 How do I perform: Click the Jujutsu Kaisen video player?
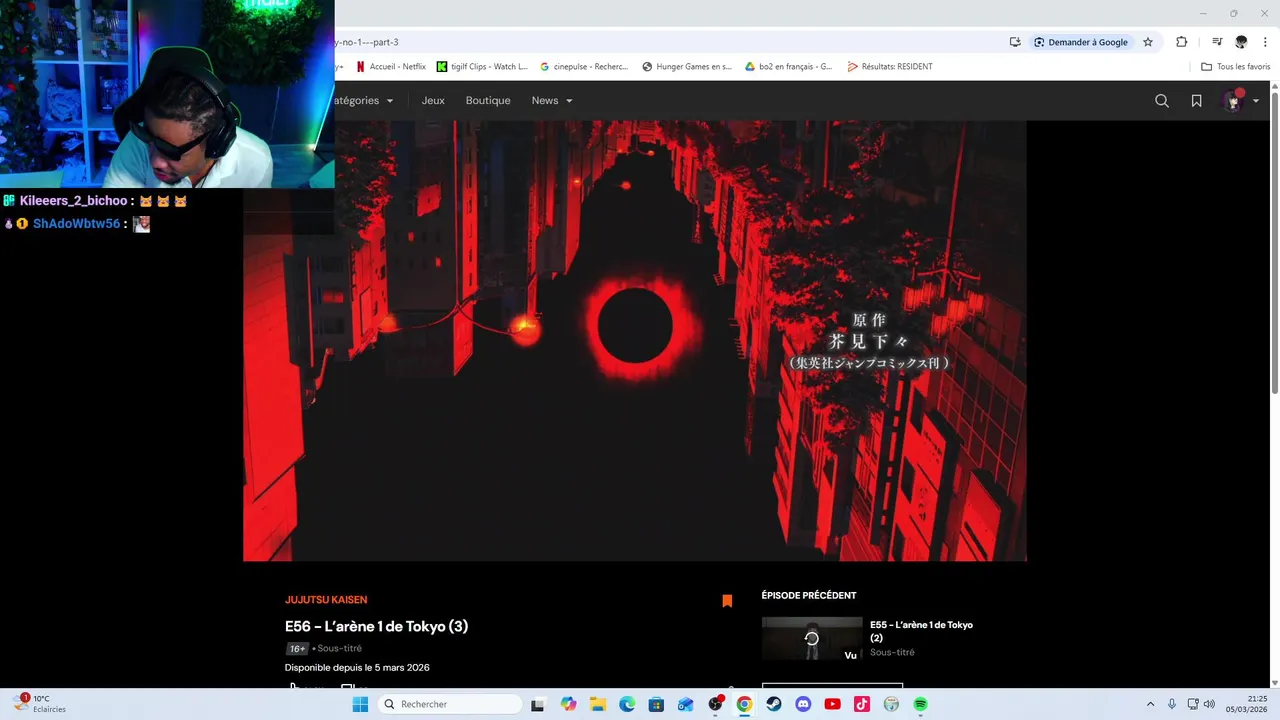click(635, 341)
